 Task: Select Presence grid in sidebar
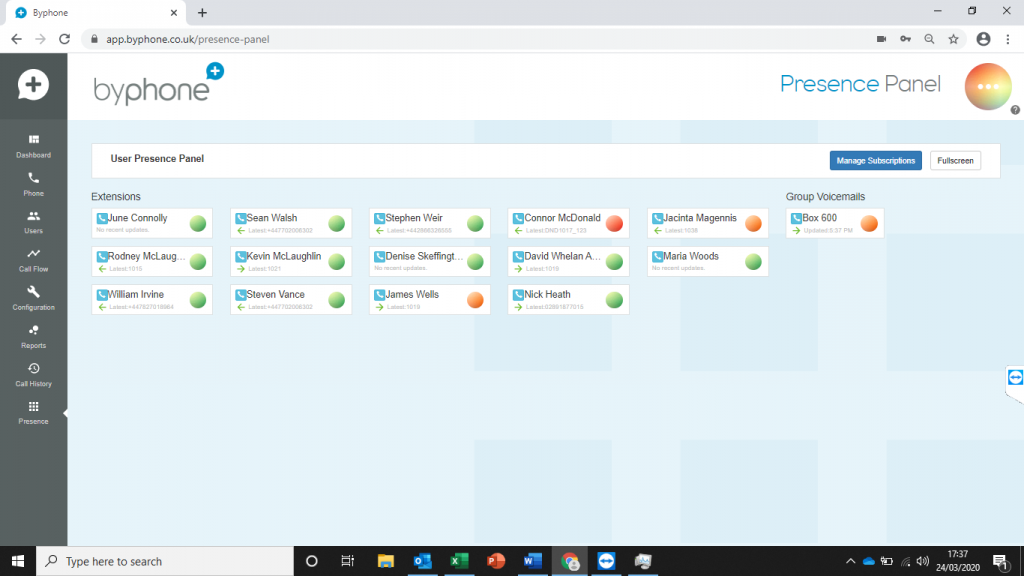[33, 413]
